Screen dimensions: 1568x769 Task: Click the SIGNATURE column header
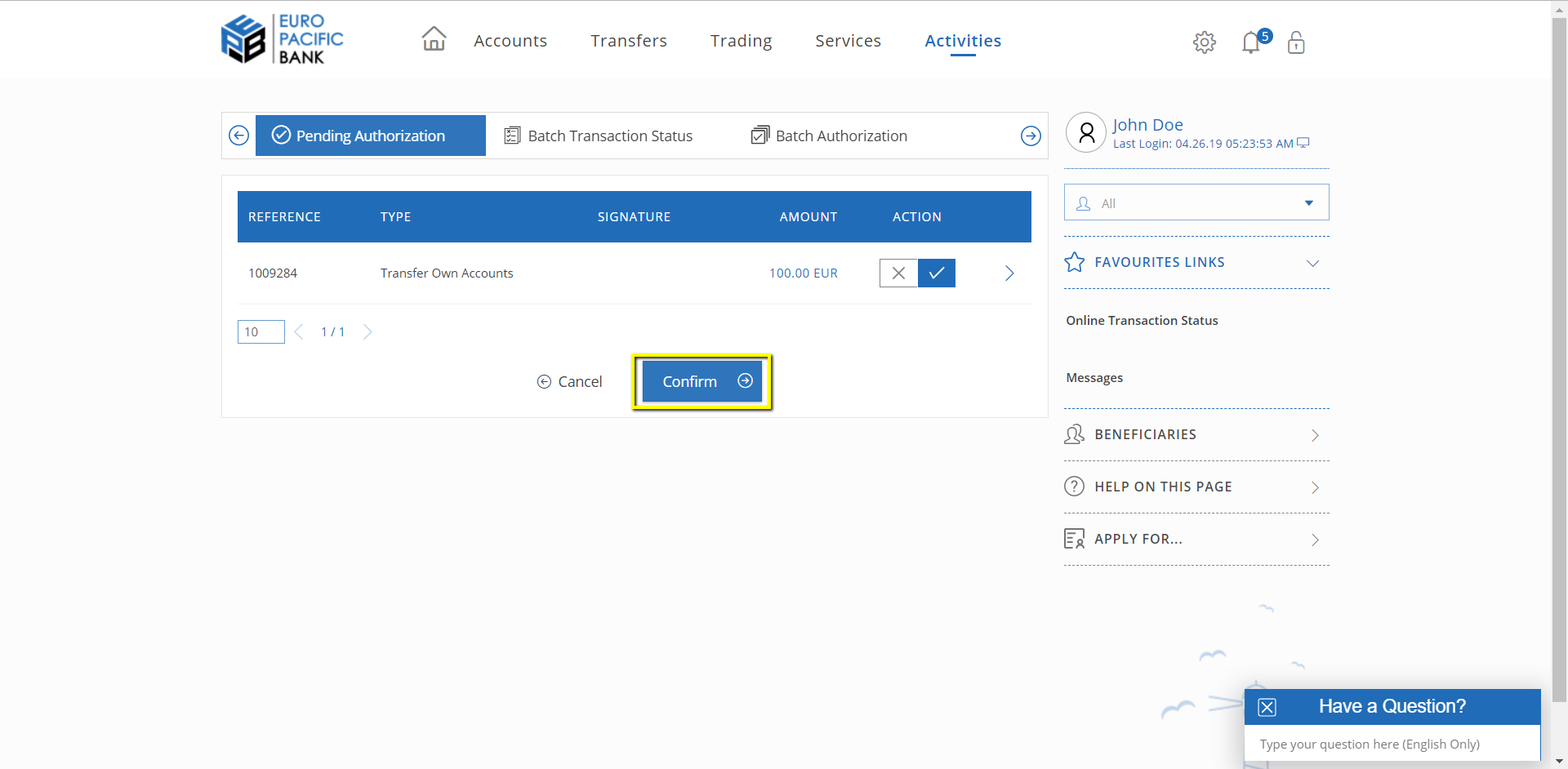pyautogui.click(x=634, y=217)
